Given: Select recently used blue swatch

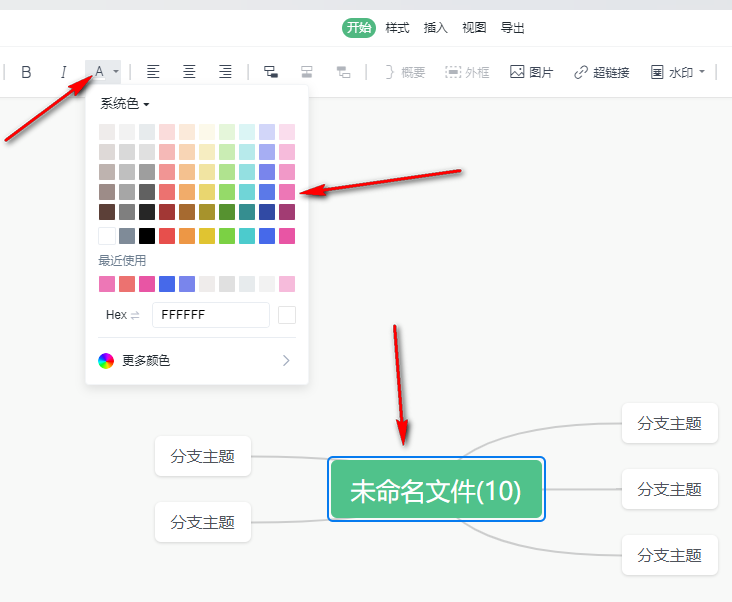Looking at the screenshot, I should [167, 284].
